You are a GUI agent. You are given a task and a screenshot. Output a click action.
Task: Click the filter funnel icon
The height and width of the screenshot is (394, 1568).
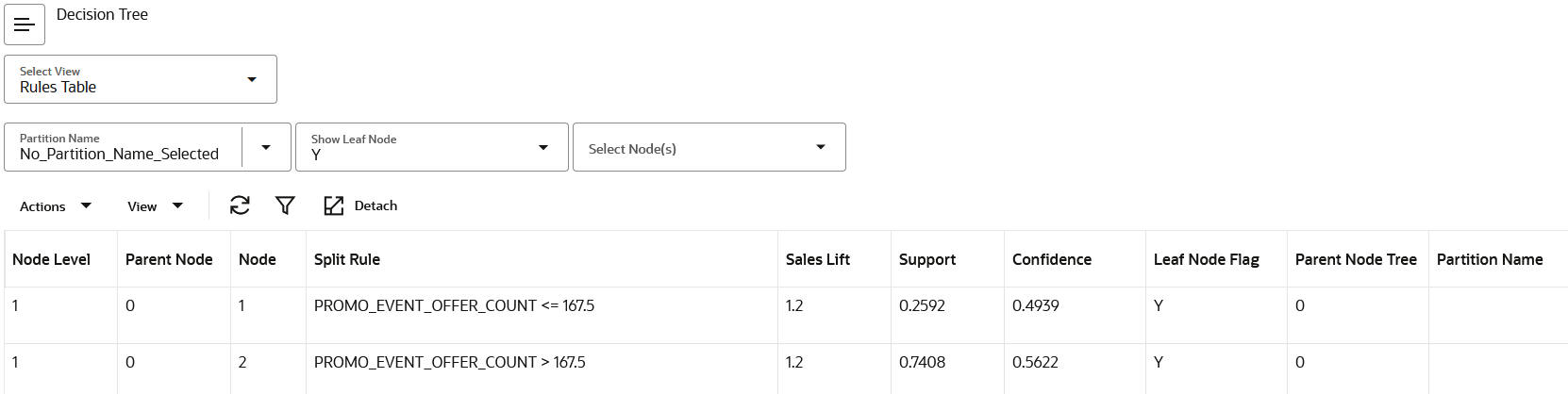click(x=285, y=205)
